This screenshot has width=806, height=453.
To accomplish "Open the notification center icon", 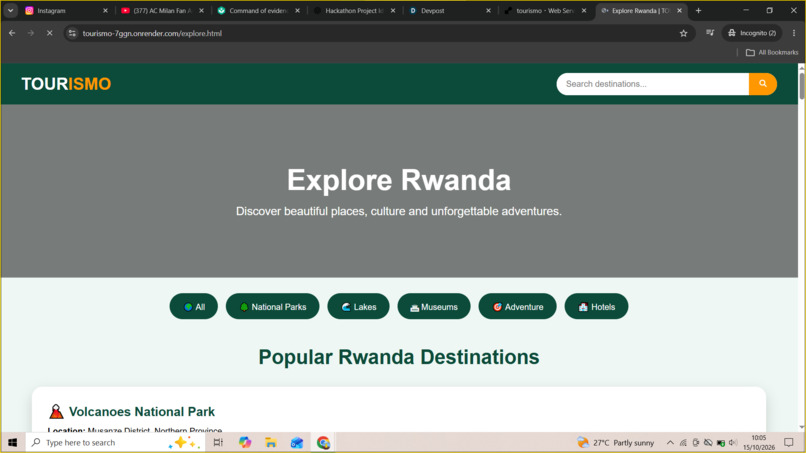I will click(x=789, y=442).
